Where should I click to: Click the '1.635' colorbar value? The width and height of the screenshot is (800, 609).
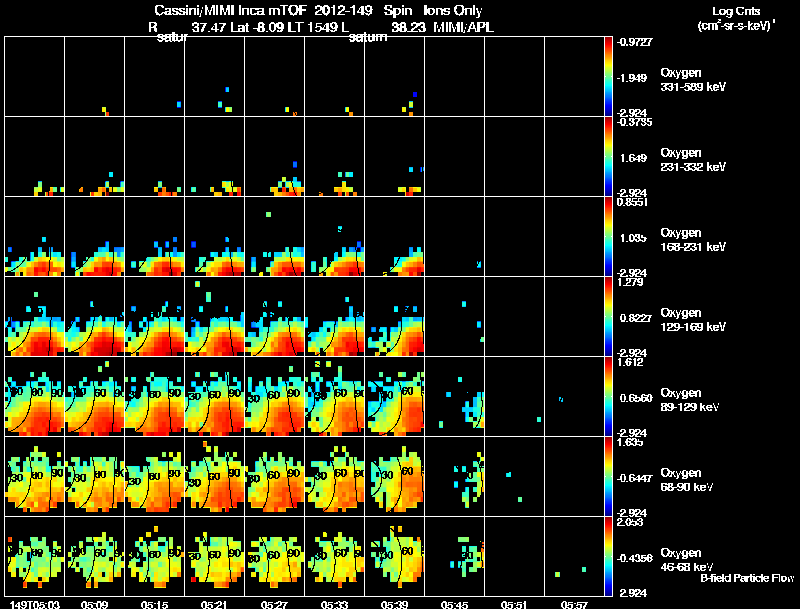[630, 442]
